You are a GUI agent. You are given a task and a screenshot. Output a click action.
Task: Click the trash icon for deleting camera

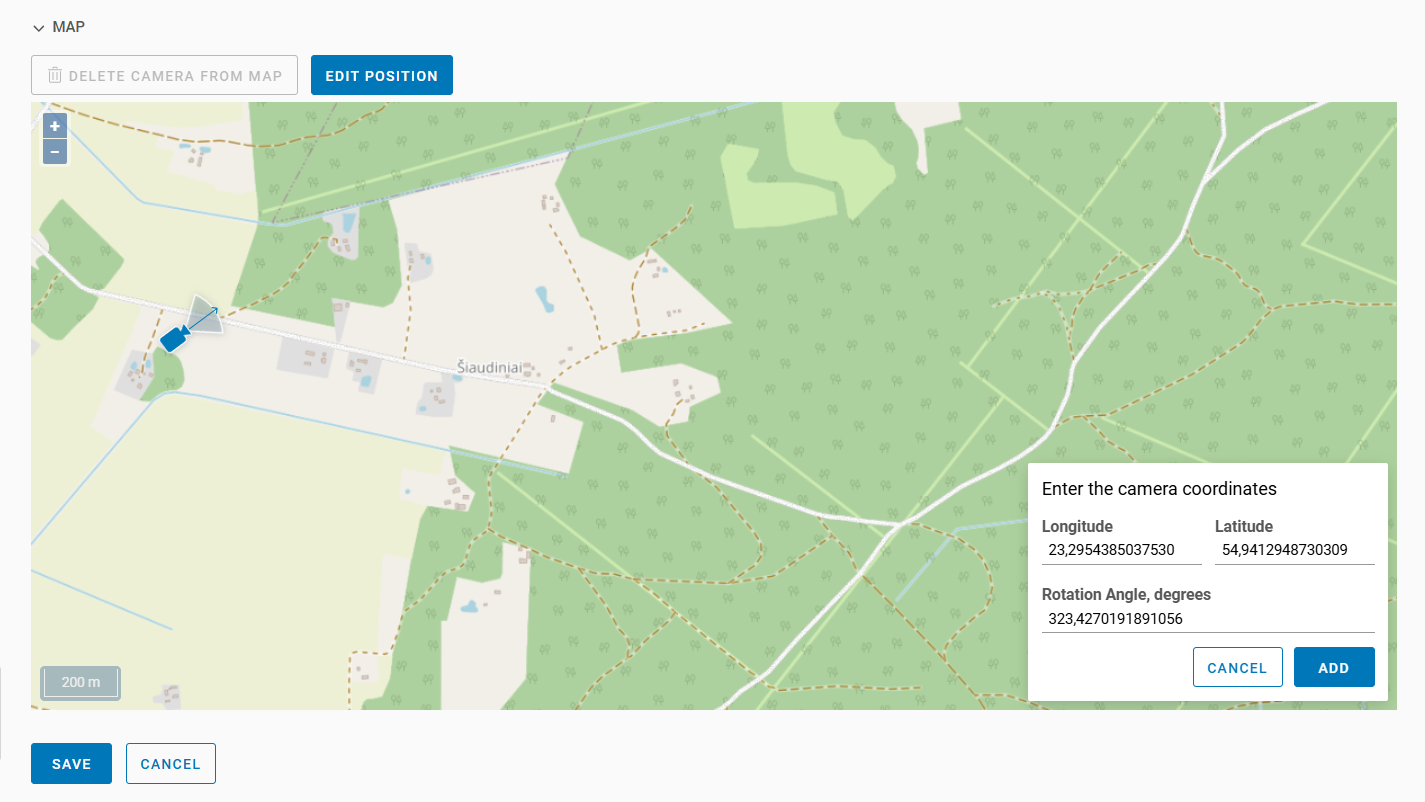(x=55, y=75)
